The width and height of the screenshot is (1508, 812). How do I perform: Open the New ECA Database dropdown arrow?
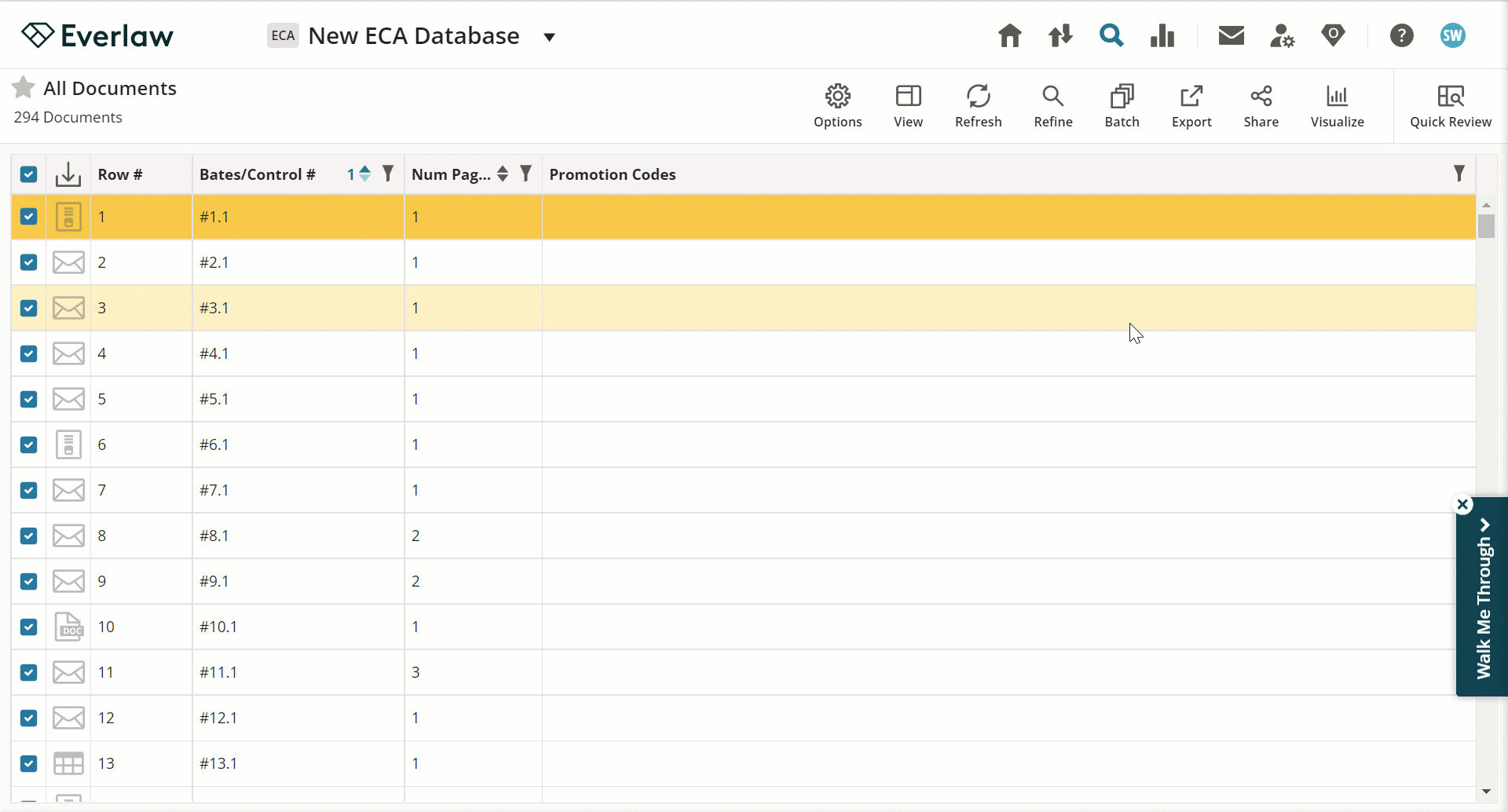[x=550, y=37]
